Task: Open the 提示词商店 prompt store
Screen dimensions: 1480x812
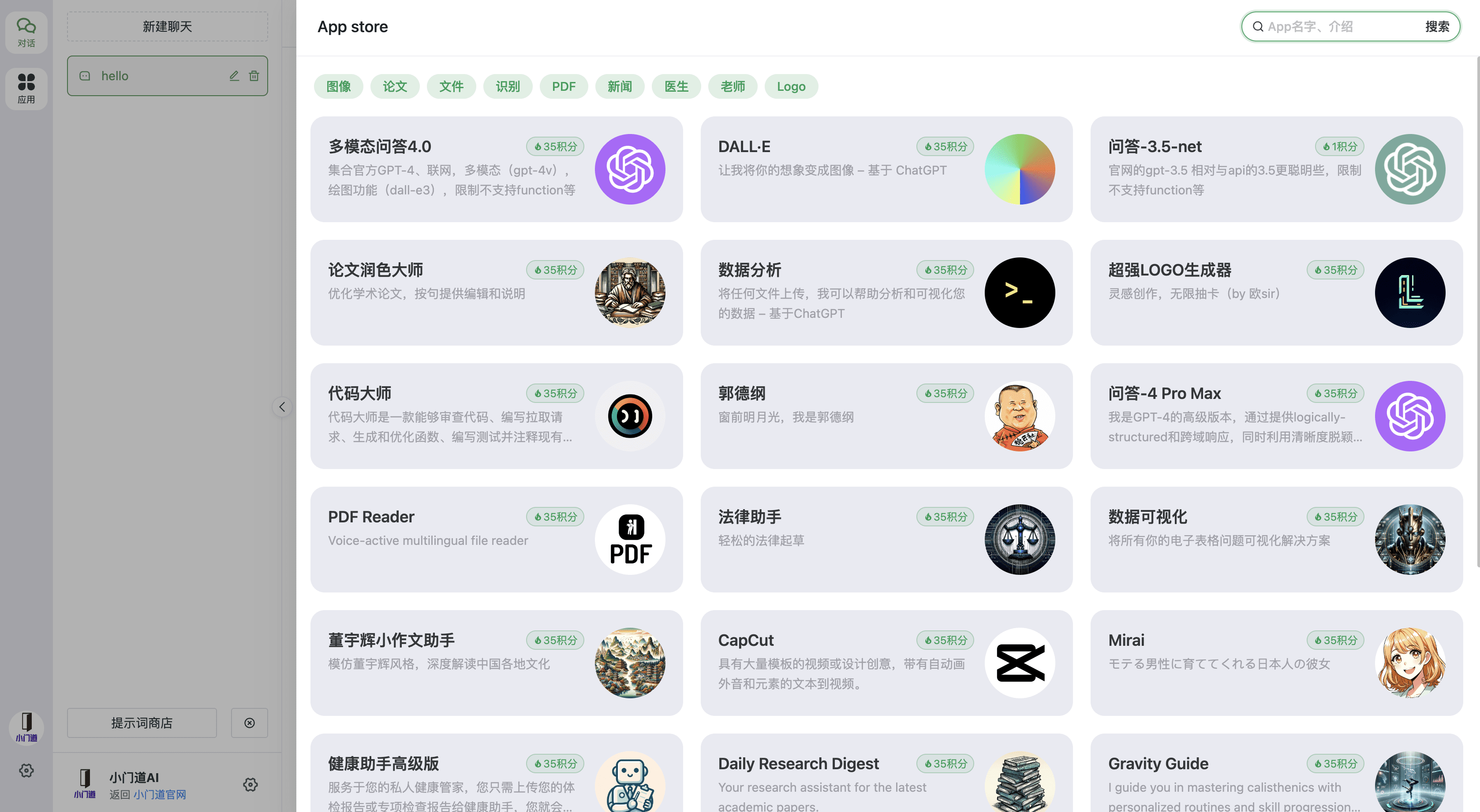Action: (141, 723)
